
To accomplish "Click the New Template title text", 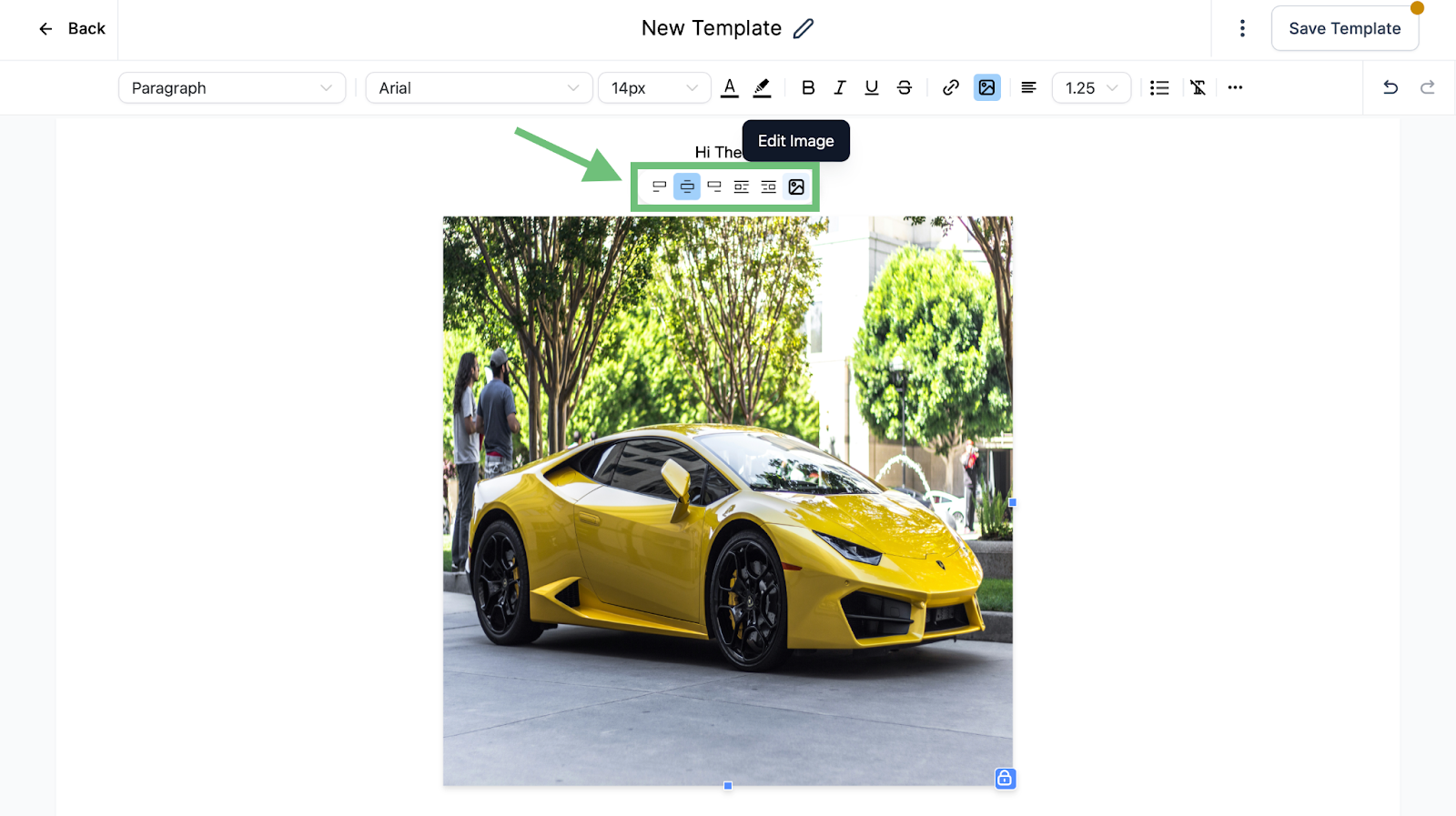I will pyautogui.click(x=712, y=28).
